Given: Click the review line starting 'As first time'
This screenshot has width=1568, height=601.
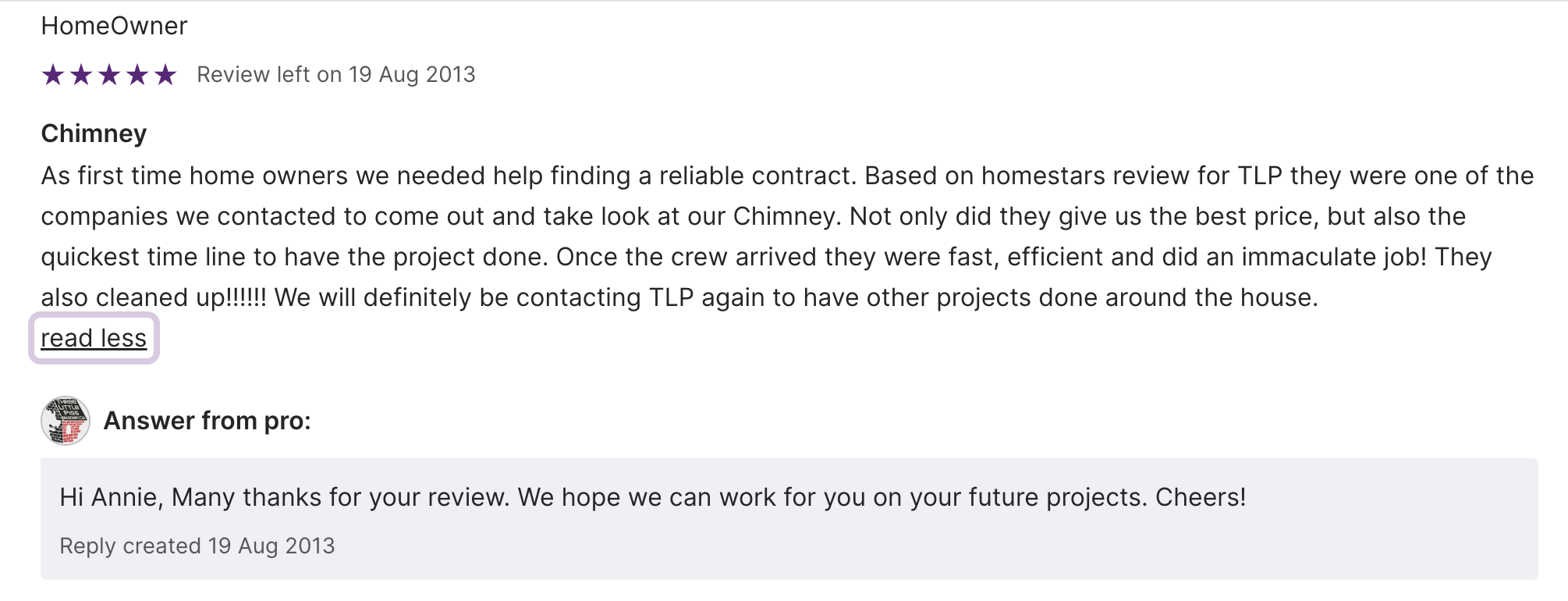Looking at the screenshot, I should (x=786, y=176).
